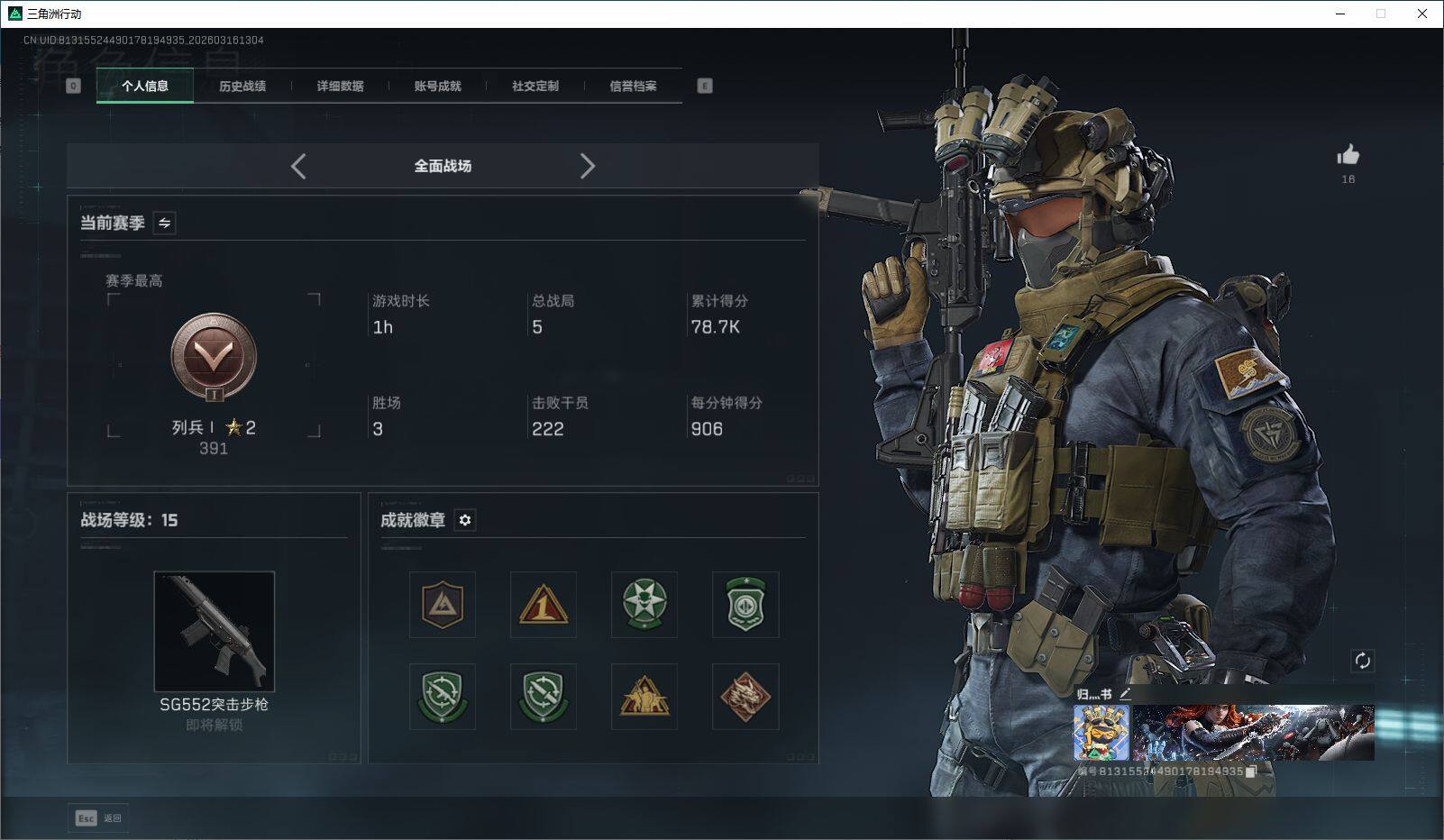Click the player nickname 归...书
This screenshot has width=1444, height=840.
1094,694
